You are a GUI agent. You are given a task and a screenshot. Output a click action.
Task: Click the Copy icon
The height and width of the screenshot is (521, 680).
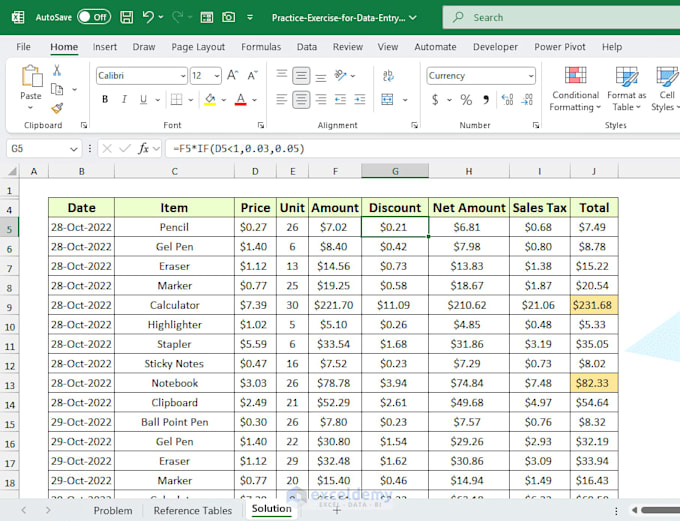(x=57, y=89)
